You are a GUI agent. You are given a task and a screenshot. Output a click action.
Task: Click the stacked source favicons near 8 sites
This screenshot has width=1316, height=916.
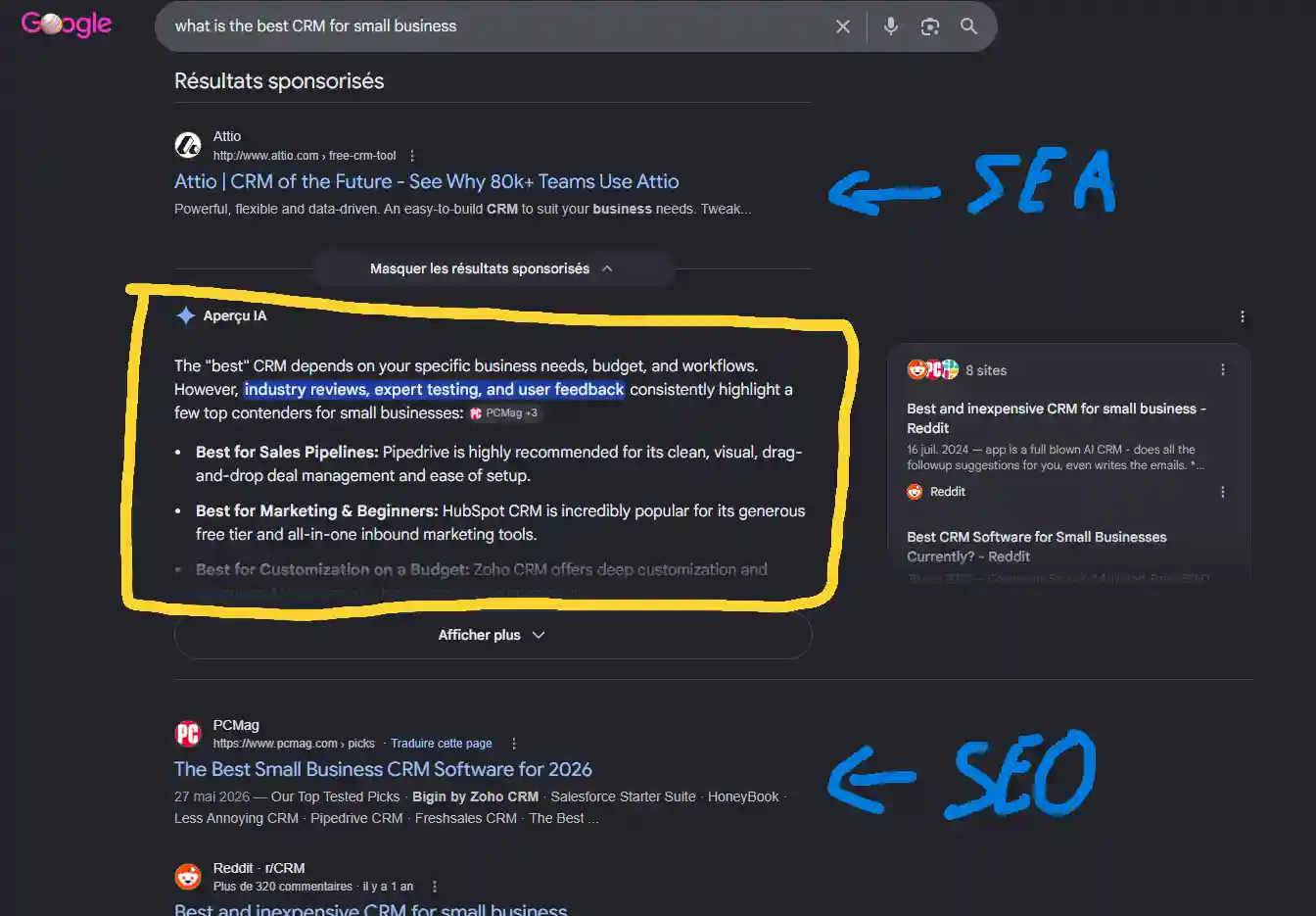[932, 369]
